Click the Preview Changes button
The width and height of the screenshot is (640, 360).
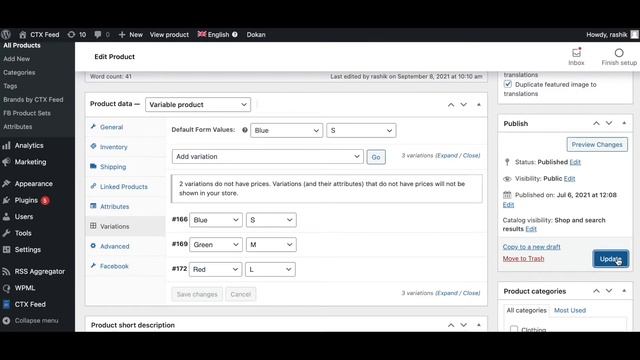coord(597,144)
